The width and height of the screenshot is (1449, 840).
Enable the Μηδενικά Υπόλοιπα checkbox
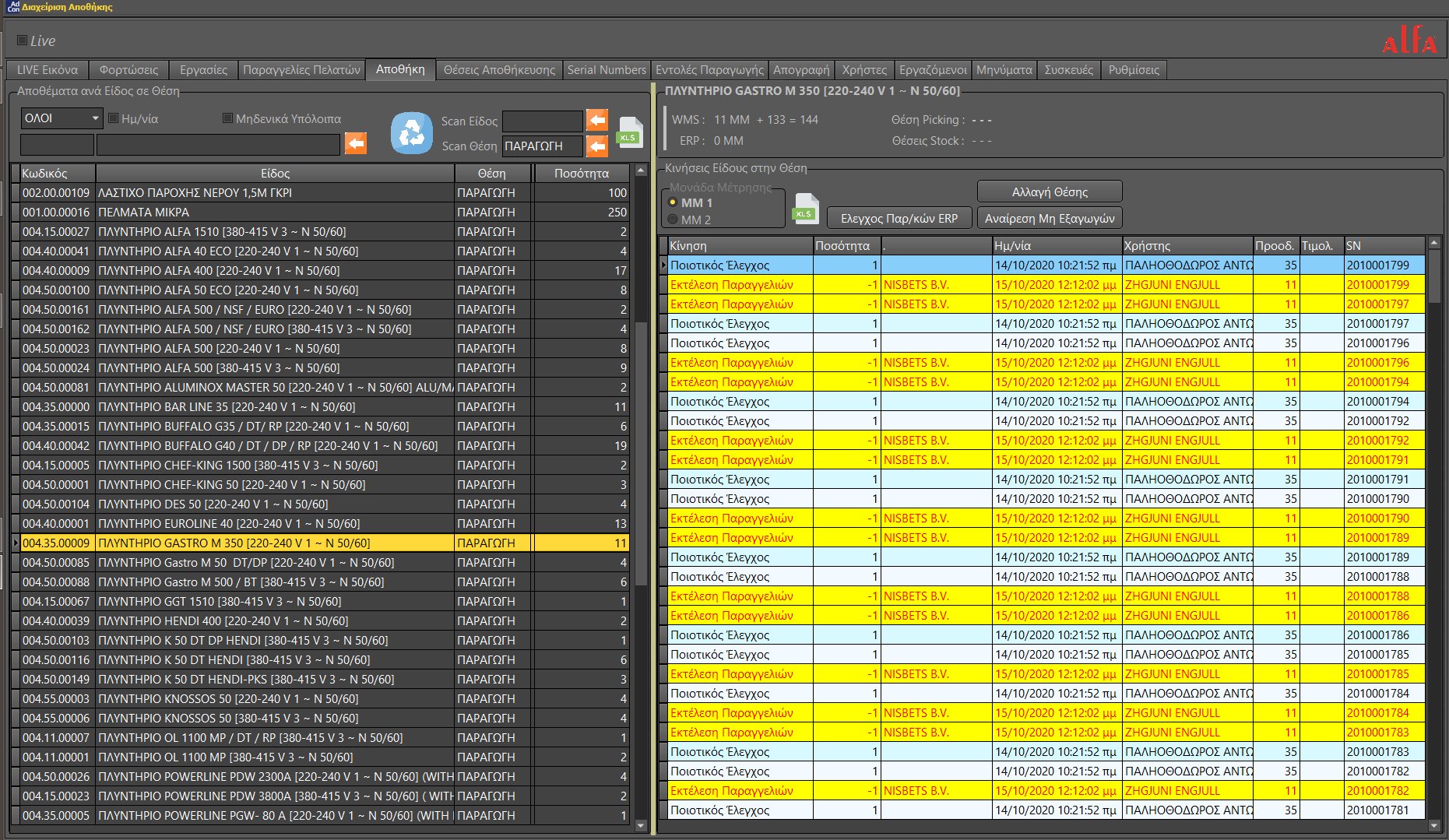(227, 118)
